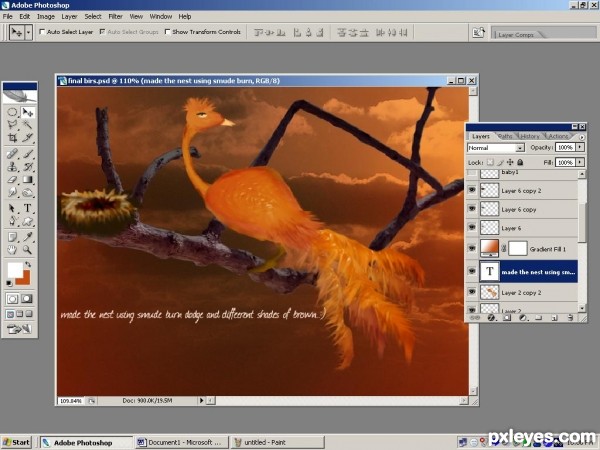Screen dimensions: 600x450
Task: Open the Filter menu
Action: 115,16
